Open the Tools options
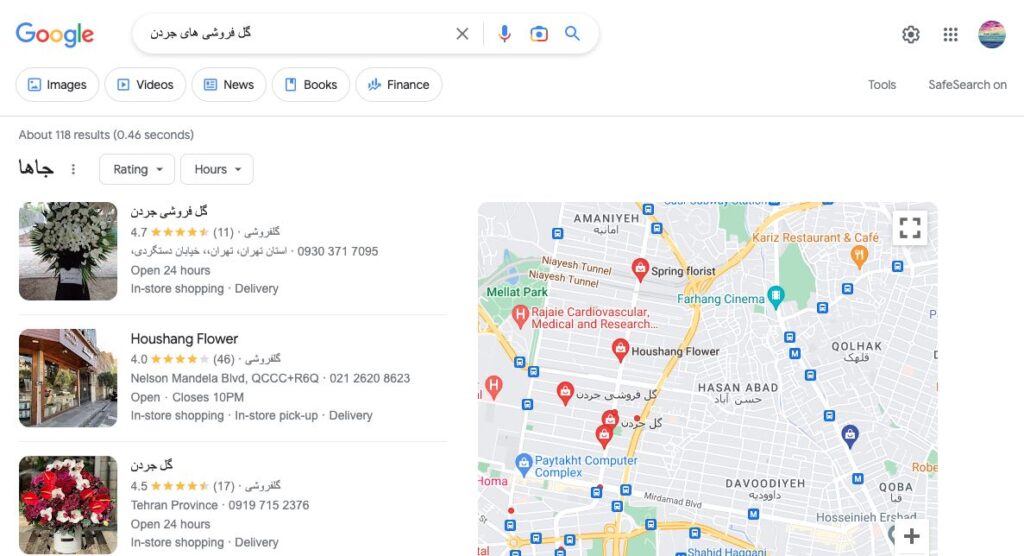 click(882, 85)
